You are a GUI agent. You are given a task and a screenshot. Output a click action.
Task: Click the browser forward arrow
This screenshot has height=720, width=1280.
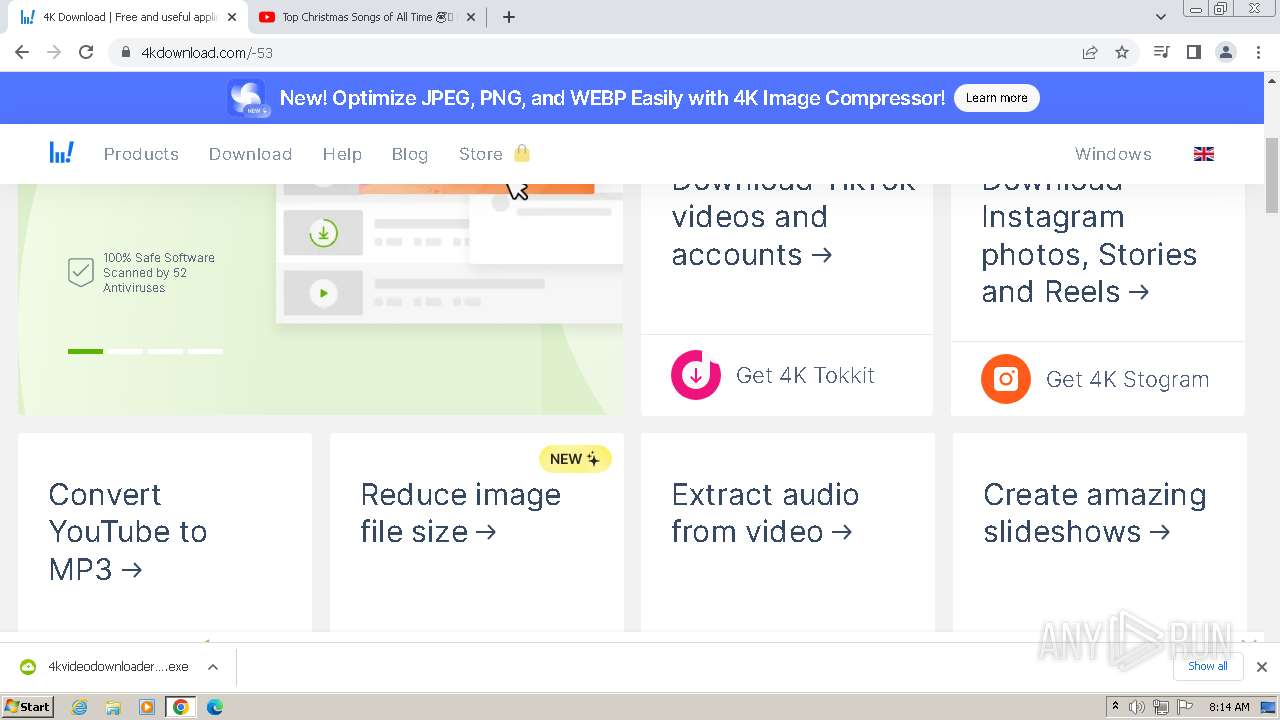pyautogui.click(x=54, y=52)
